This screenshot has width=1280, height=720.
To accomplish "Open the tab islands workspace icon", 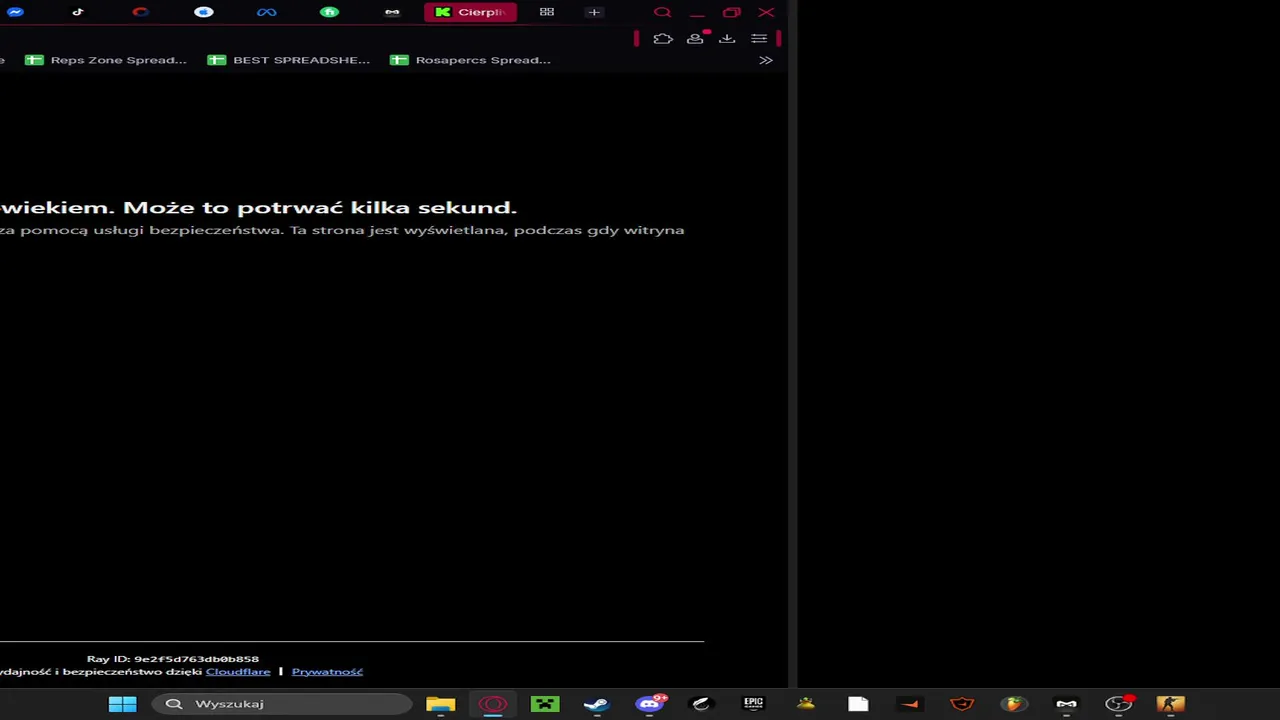I will (x=547, y=12).
